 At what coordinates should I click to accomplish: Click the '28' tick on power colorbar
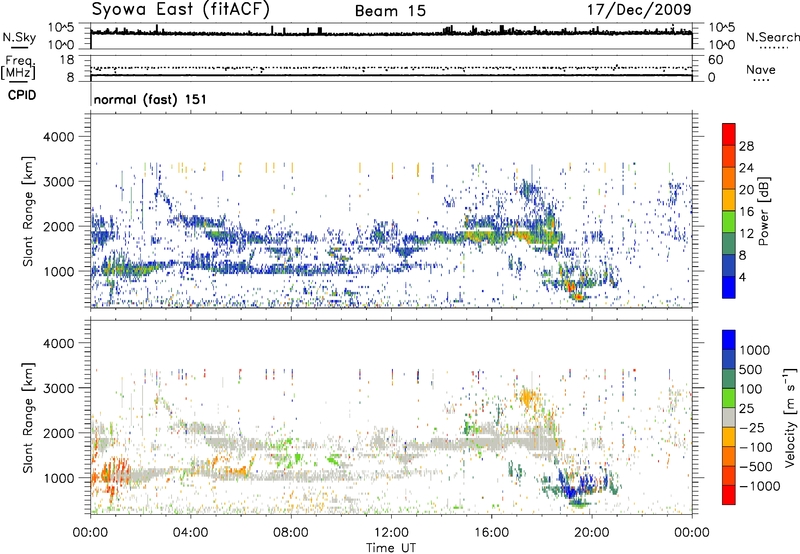(746, 146)
